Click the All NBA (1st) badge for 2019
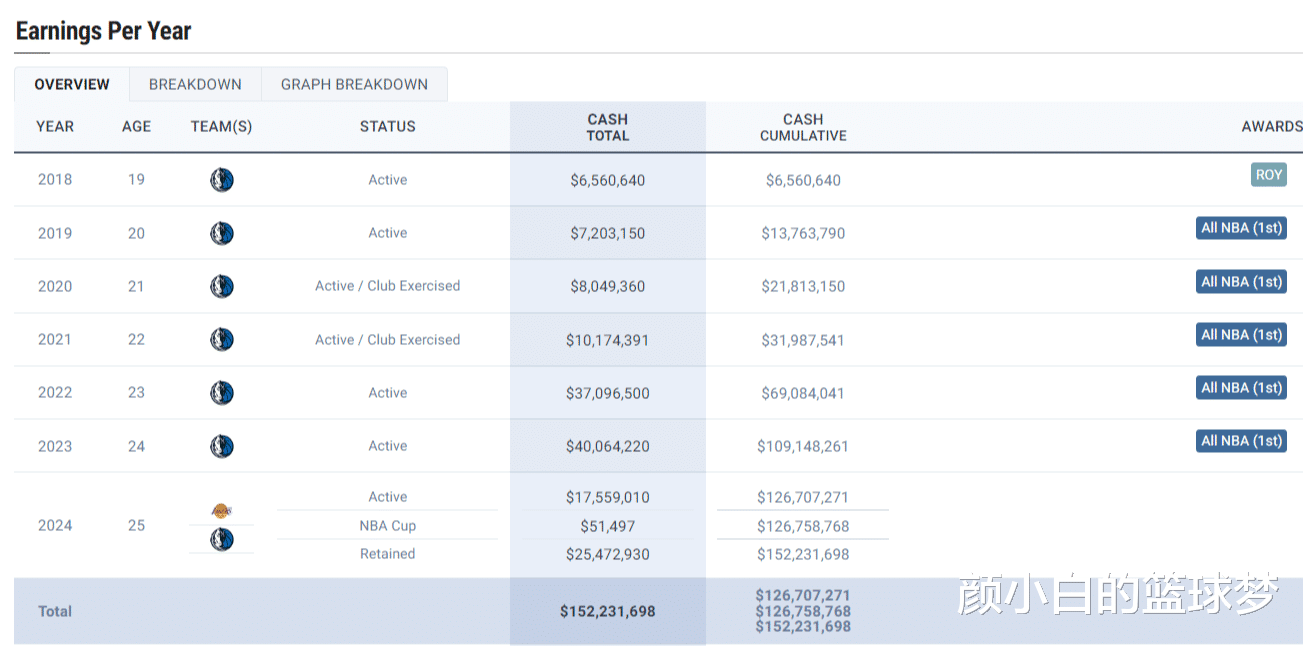The image size is (1303, 646). 1241,228
